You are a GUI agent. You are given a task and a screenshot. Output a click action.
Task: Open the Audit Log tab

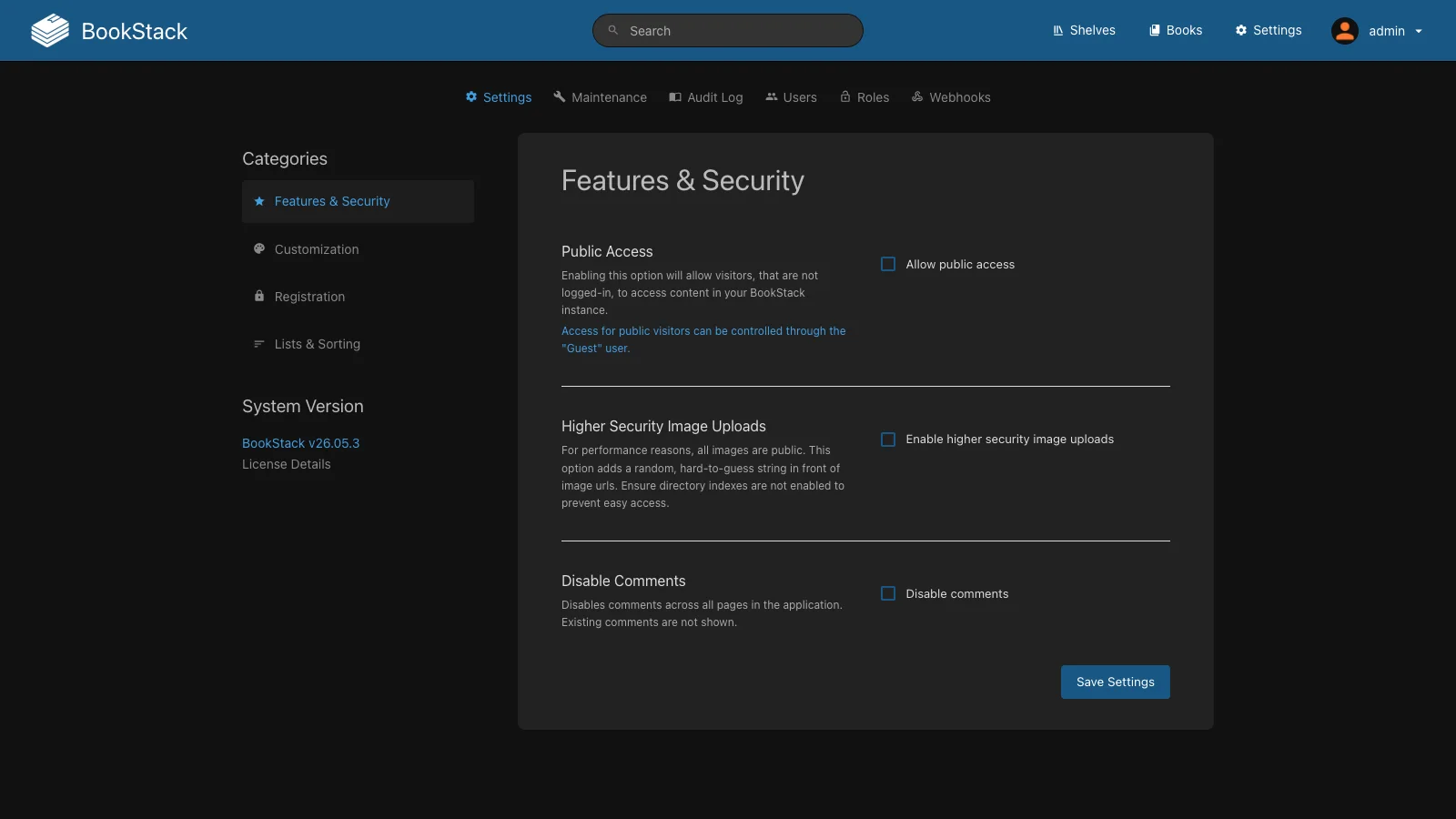[x=706, y=97]
